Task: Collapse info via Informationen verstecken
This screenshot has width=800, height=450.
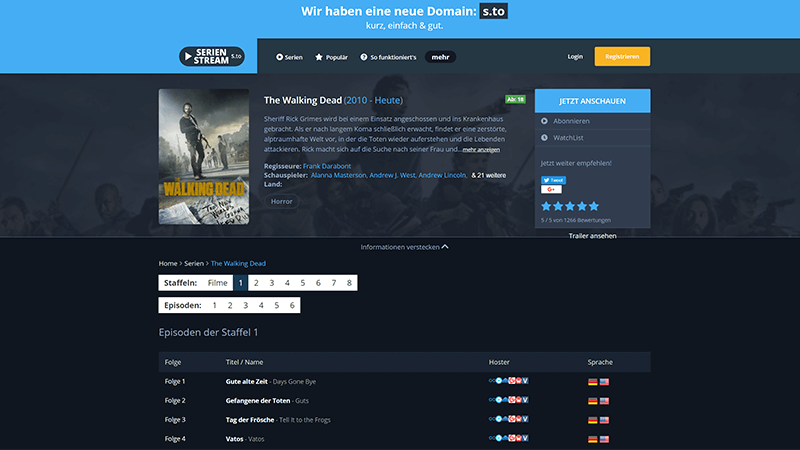Action: click(x=405, y=247)
